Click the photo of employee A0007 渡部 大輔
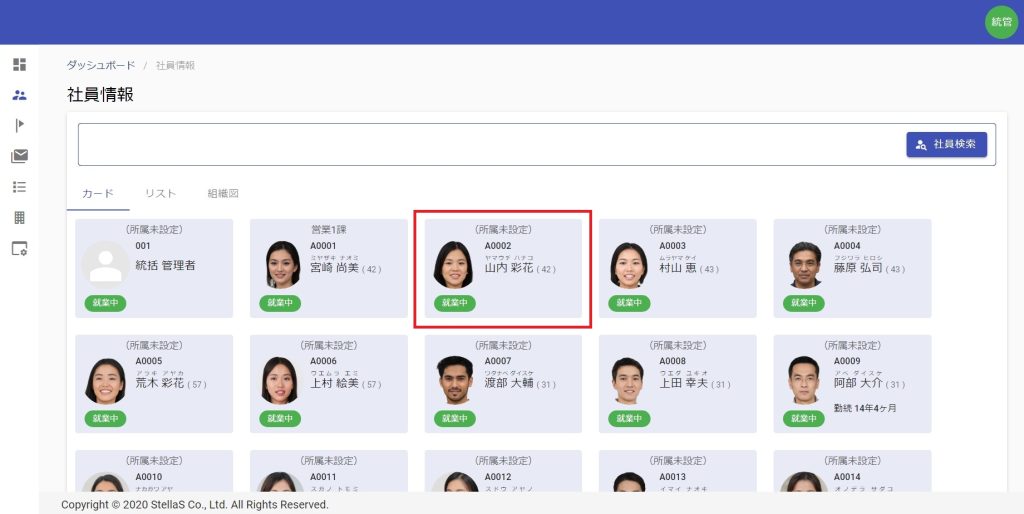 pyautogui.click(x=455, y=380)
